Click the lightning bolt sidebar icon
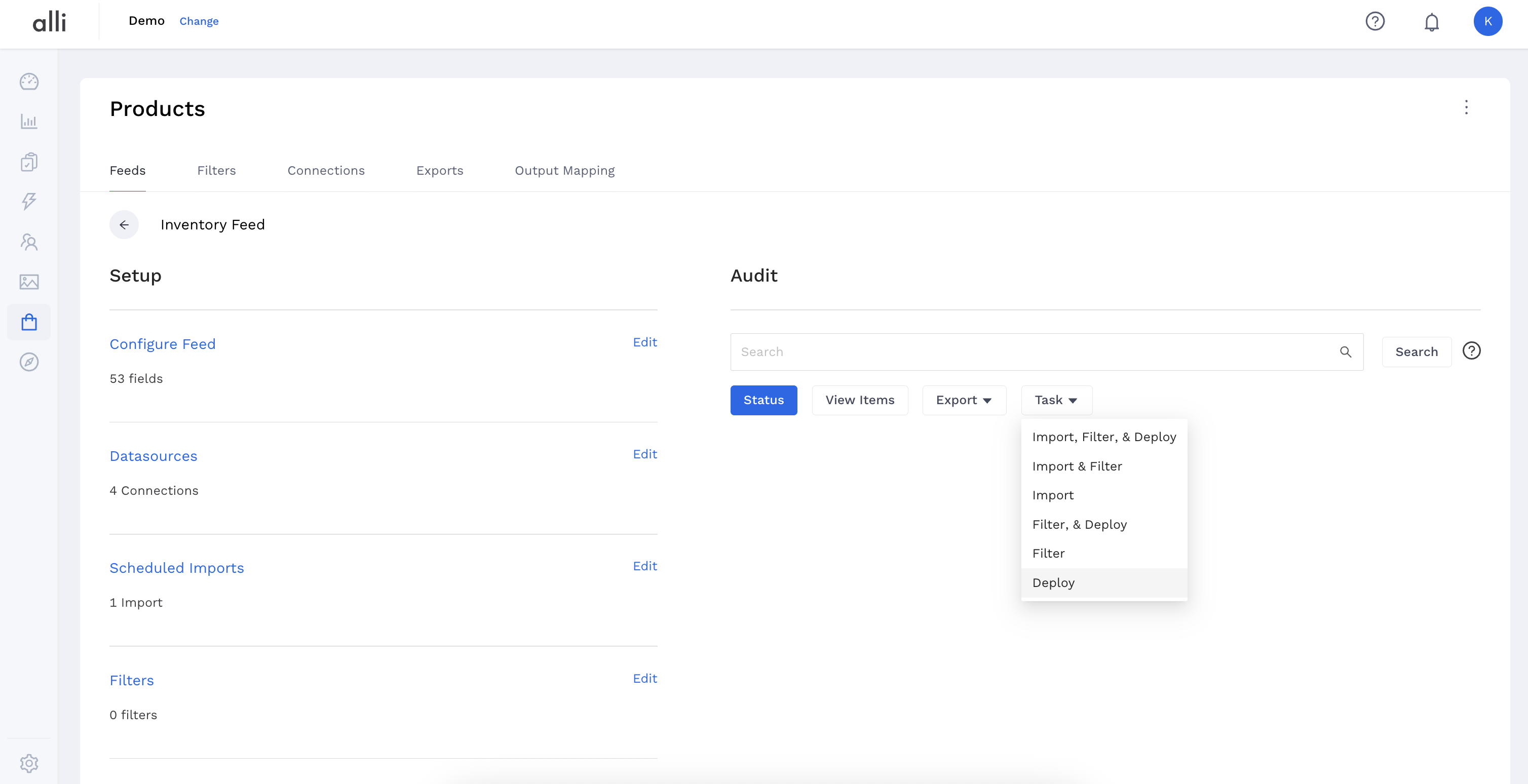The height and width of the screenshot is (784, 1528). [x=28, y=202]
